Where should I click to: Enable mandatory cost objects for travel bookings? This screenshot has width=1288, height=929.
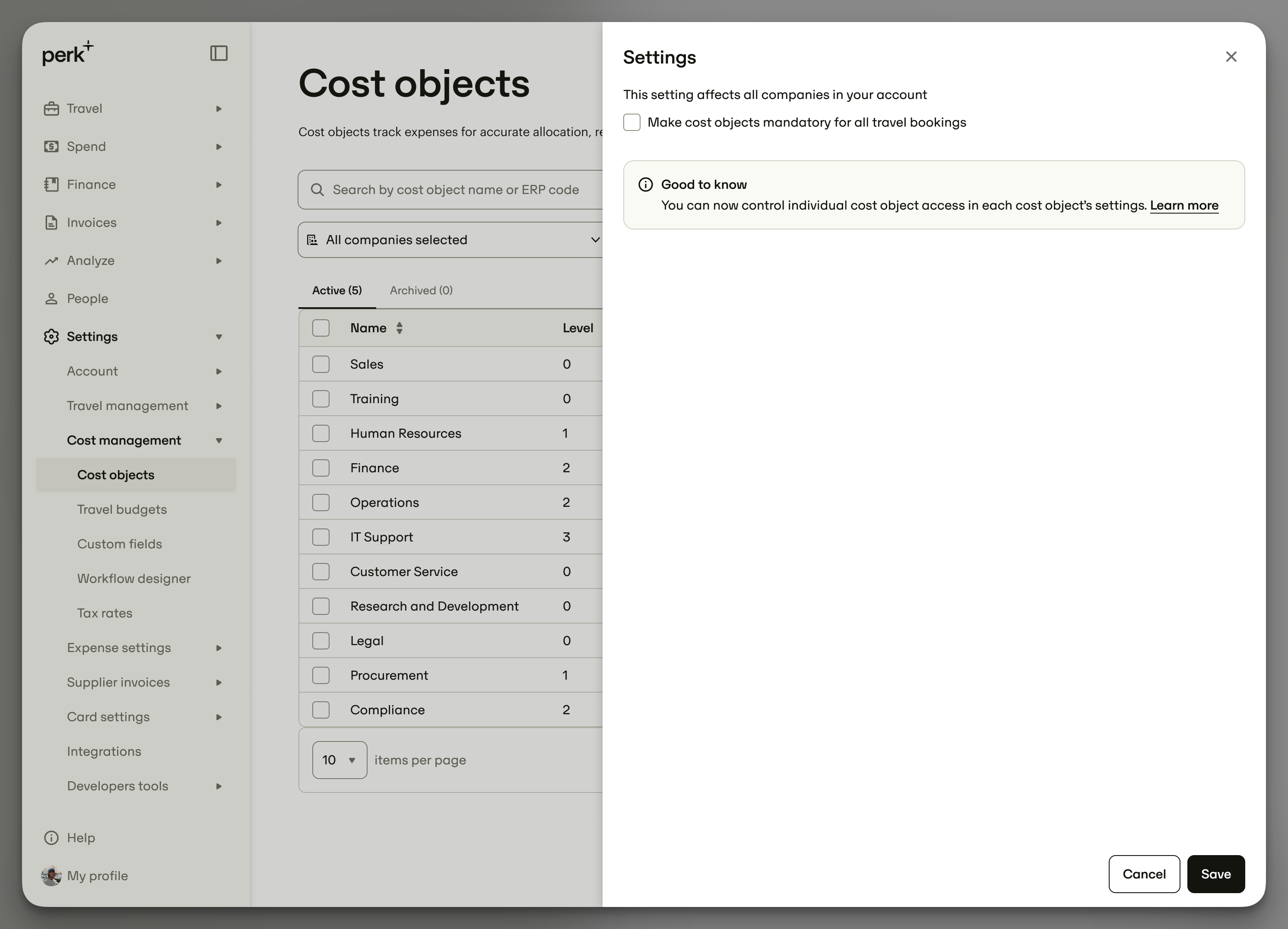click(632, 122)
